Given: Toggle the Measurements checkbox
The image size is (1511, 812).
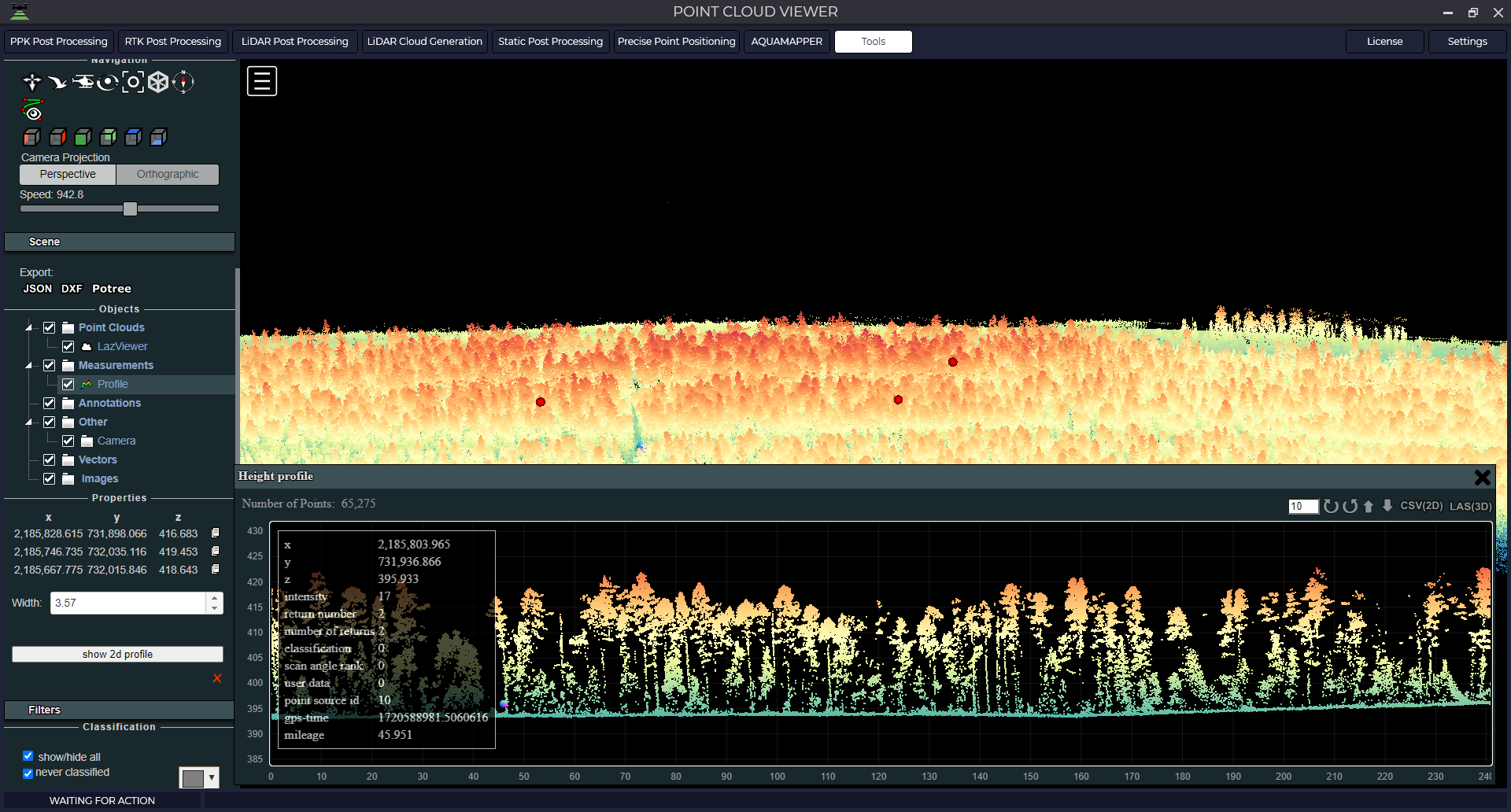Looking at the screenshot, I should tap(50, 365).
